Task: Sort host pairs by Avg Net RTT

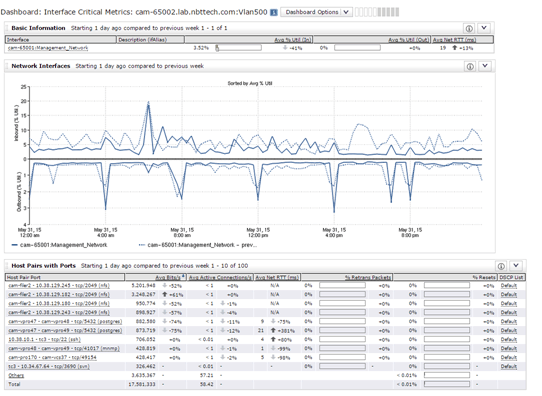Action: pyautogui.click(x=277, y=277)
